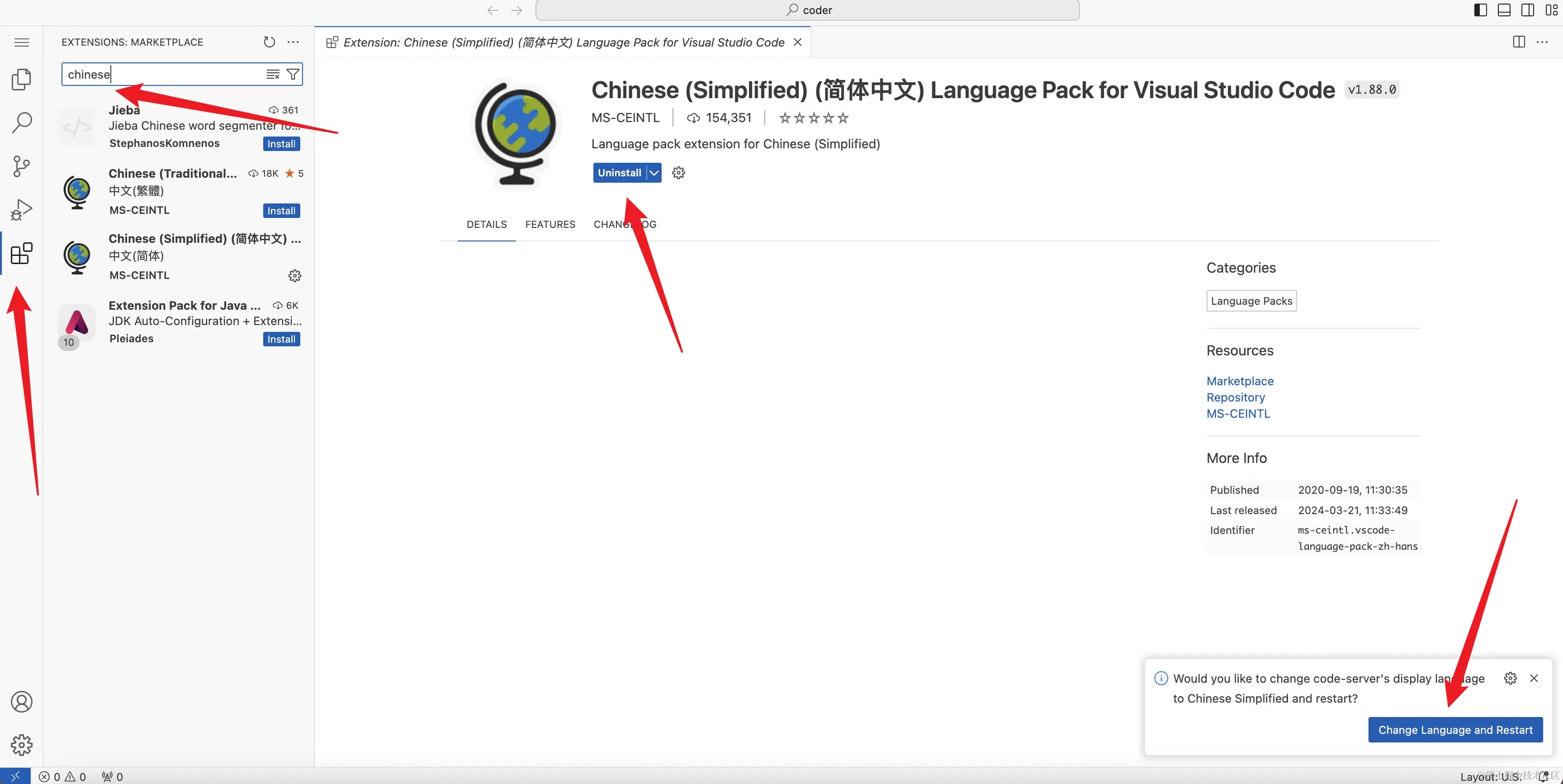Clear the extension search results

click(x=272, y=74)
